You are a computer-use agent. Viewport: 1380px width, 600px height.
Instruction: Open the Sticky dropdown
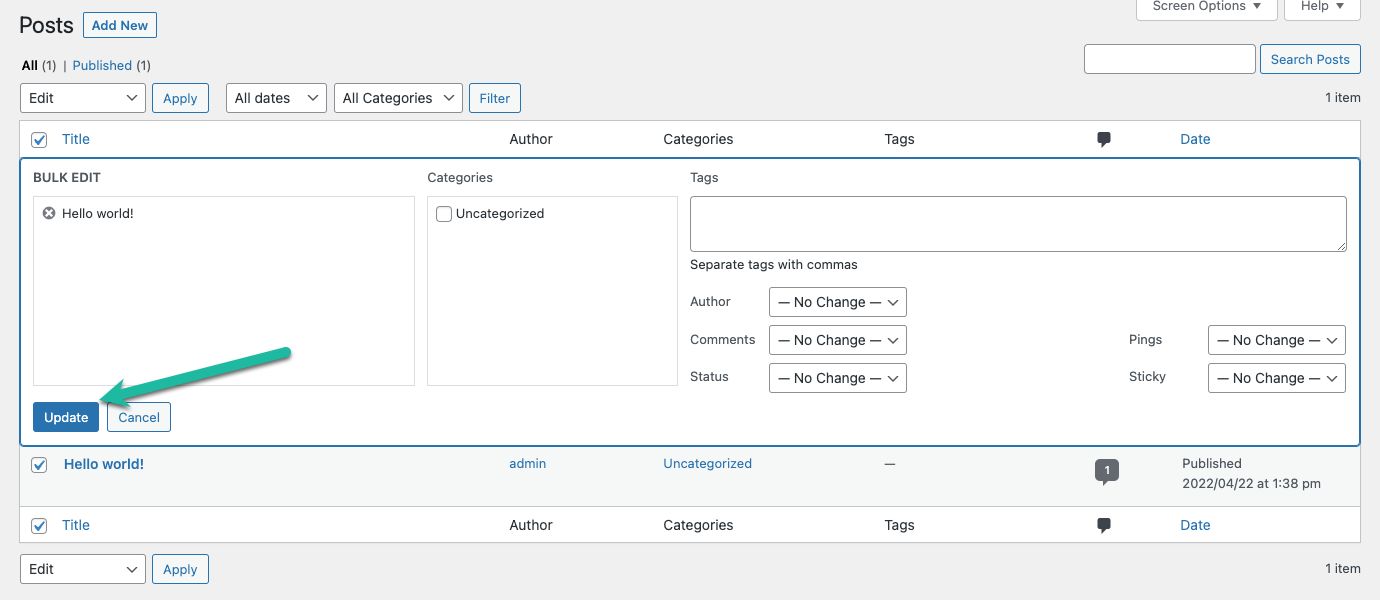point(1276,378)
